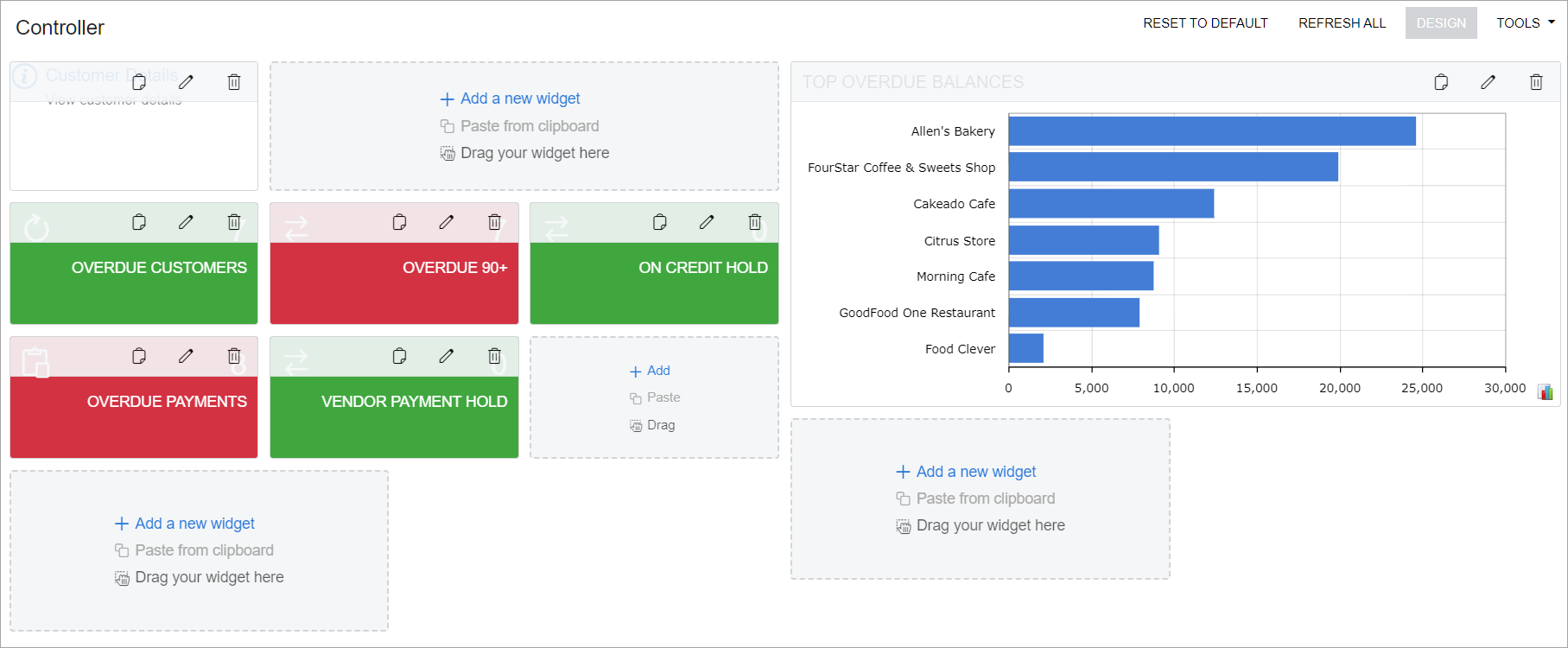Image resolution: width=1568 pixels, height=648 pixels.
Task: Click REFRESH ALL
Action: pyautogui.click(x=1342, y=23)
